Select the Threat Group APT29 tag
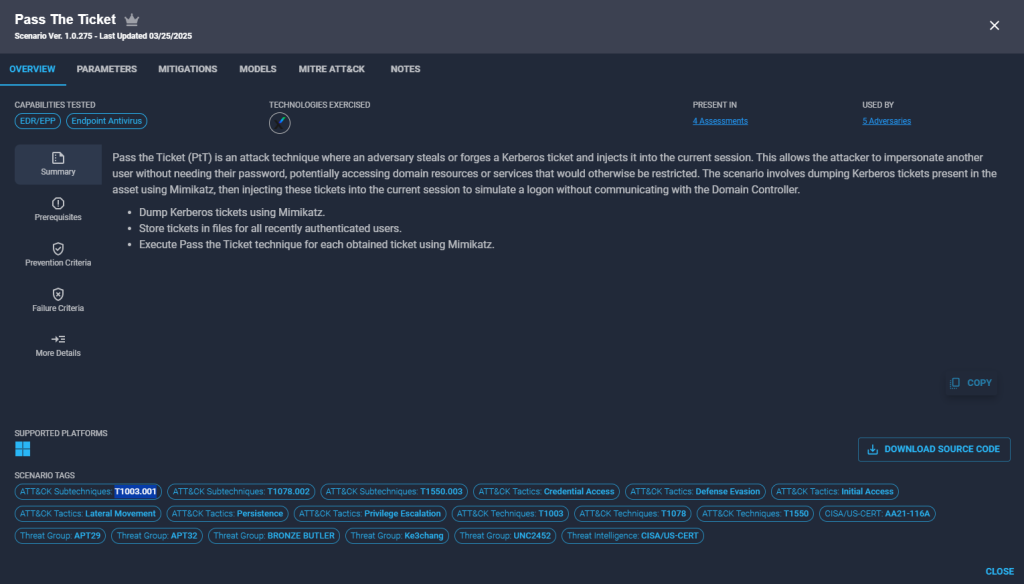This screenshot has width=1024, height=584. (59, 536)
